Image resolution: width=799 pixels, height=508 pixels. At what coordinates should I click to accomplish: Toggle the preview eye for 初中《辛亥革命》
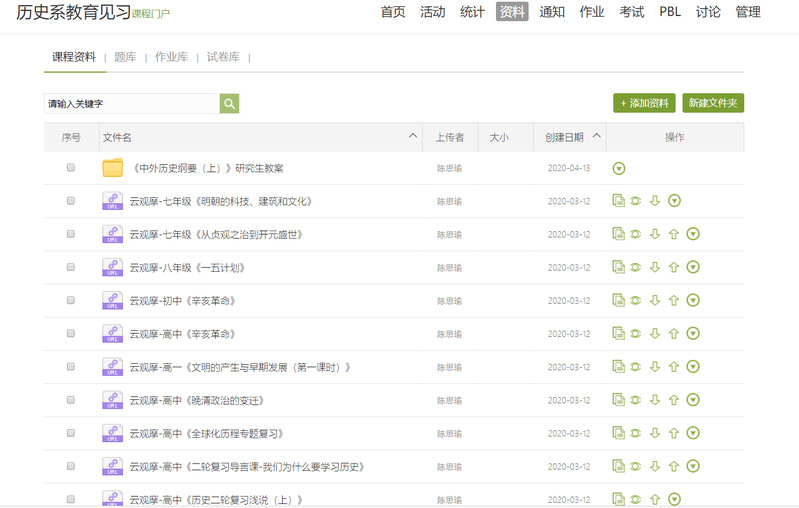(636, 301)
